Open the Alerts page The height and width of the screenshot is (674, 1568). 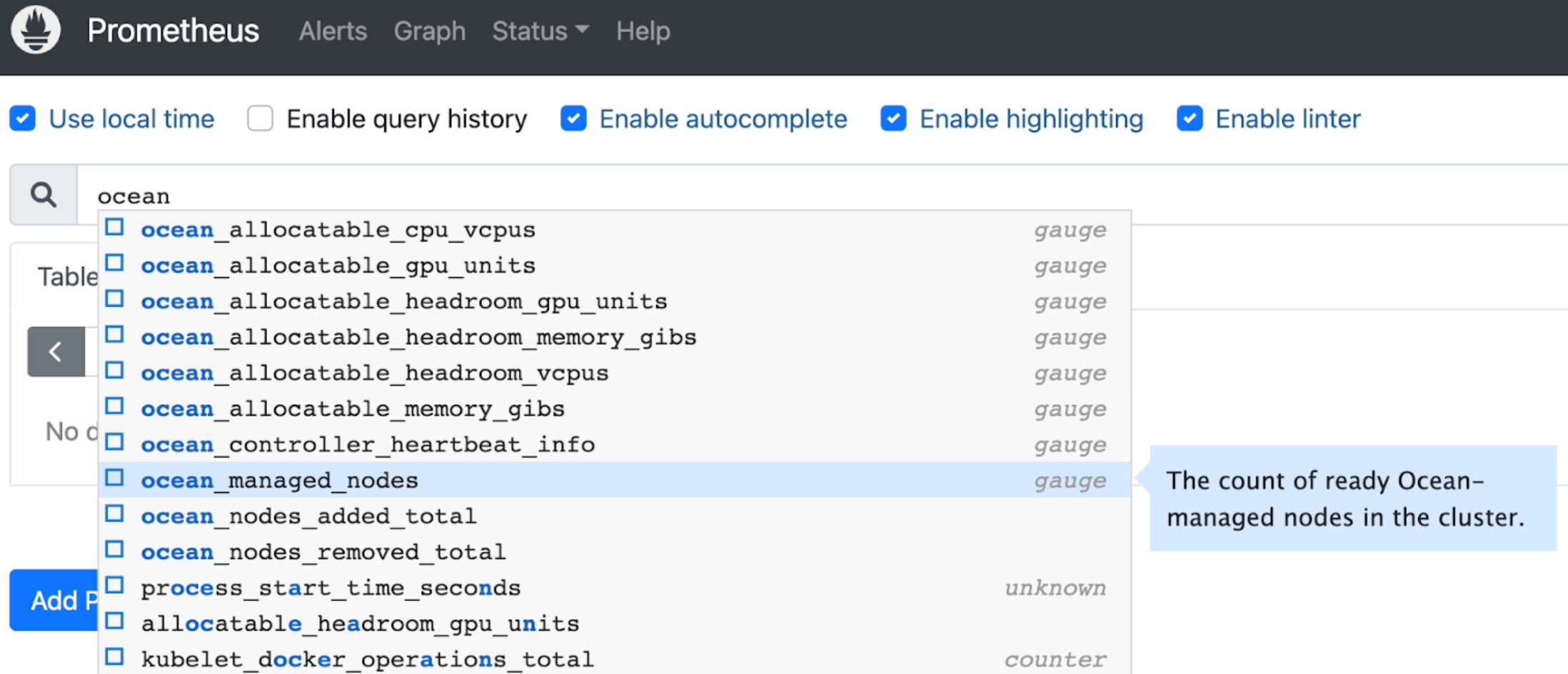[x=333, y=31]
